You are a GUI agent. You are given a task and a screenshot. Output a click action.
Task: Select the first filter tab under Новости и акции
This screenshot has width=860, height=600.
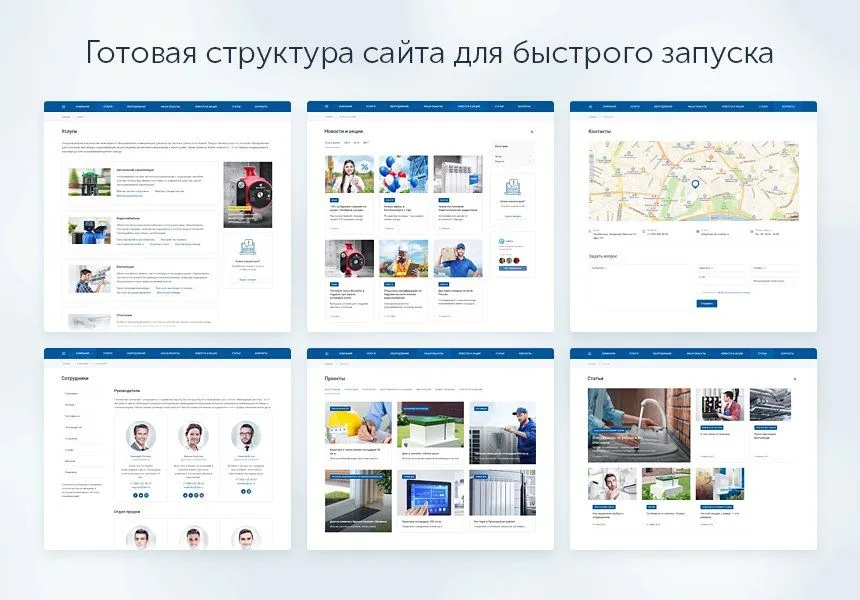(332, 143)
